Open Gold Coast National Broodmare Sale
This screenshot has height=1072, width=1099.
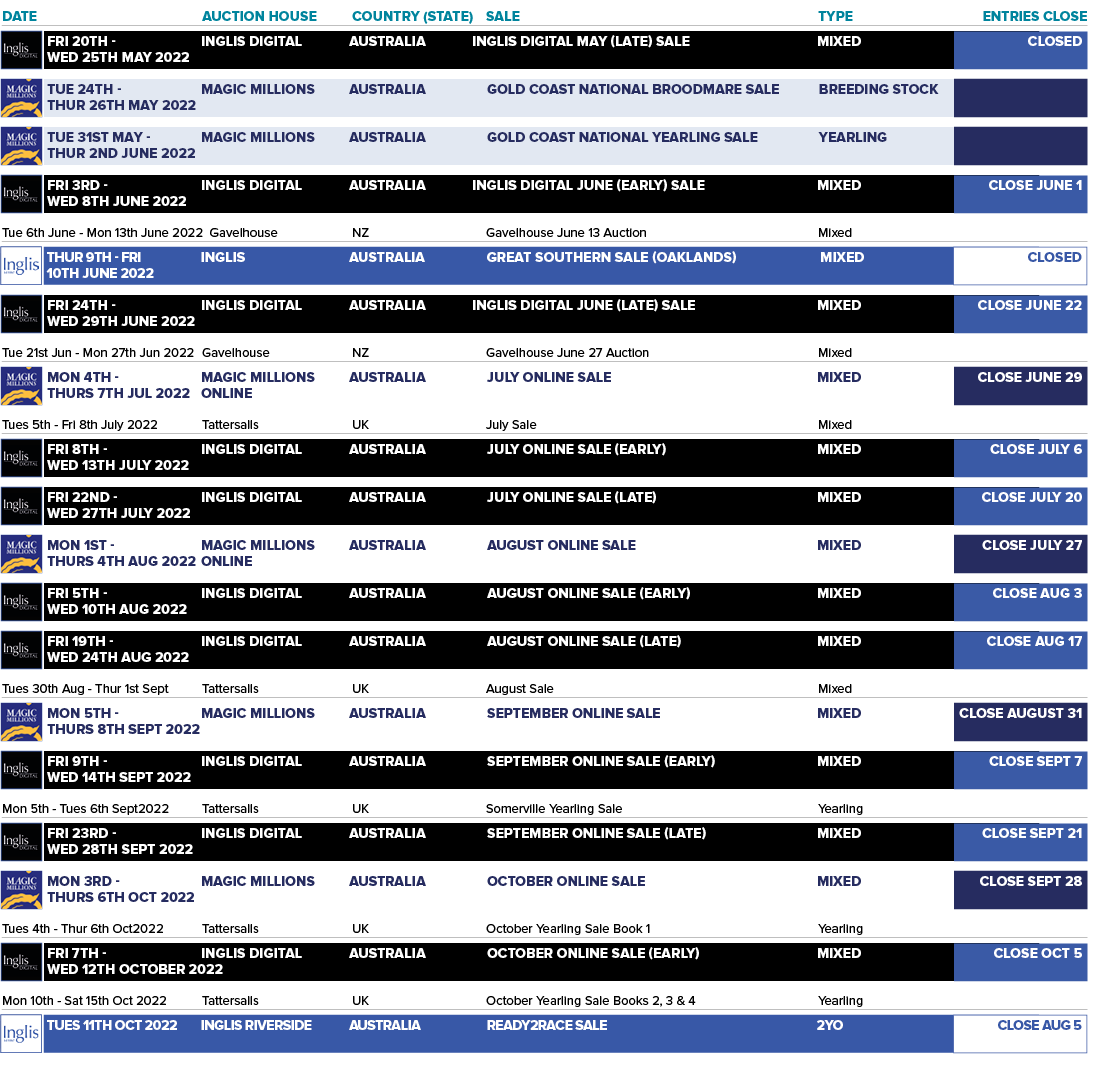pyautogui.click(x=633, y=89)
